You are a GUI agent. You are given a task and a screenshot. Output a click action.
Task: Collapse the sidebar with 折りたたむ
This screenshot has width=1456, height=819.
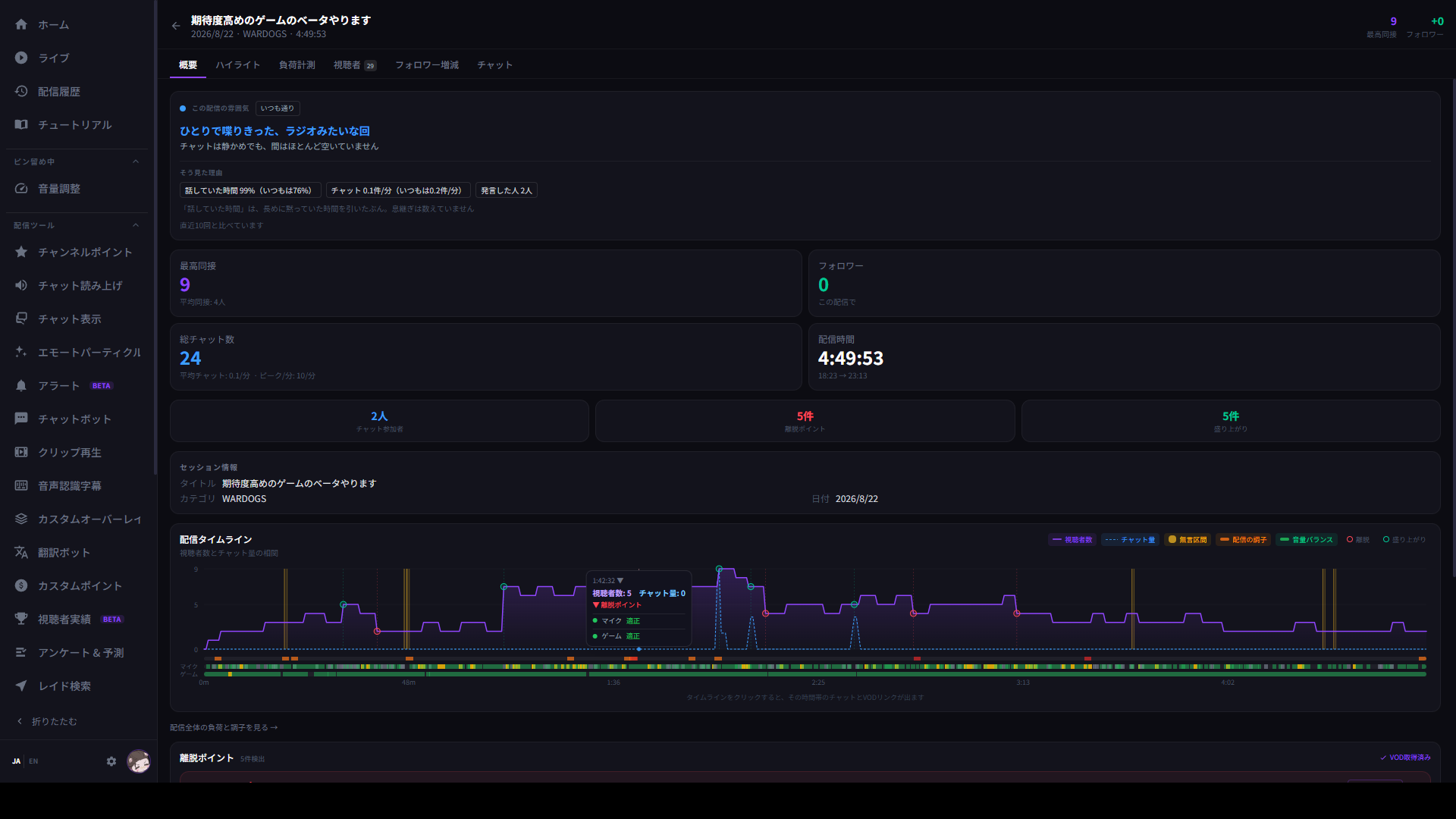(47, 721)
